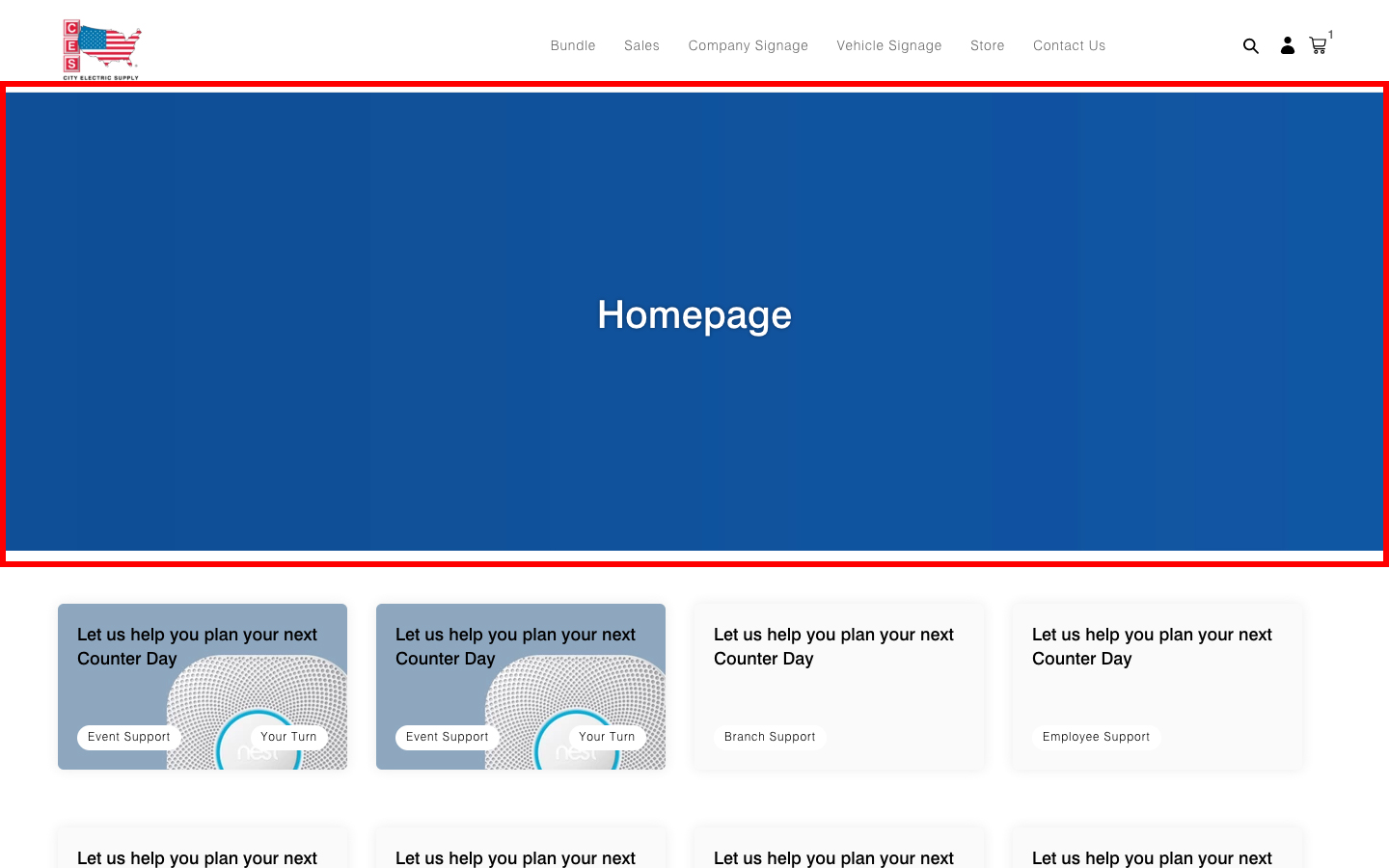Click the Contact Us link

(x=1069, y=46)
